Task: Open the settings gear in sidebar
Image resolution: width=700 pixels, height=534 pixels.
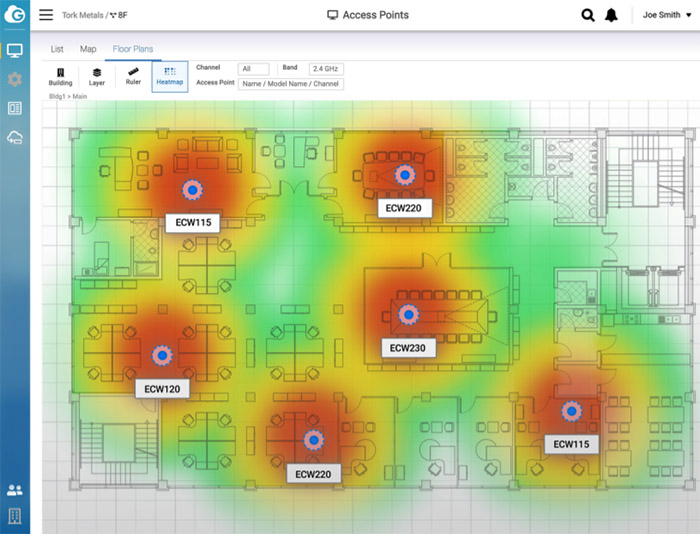Action: point(15,79)
